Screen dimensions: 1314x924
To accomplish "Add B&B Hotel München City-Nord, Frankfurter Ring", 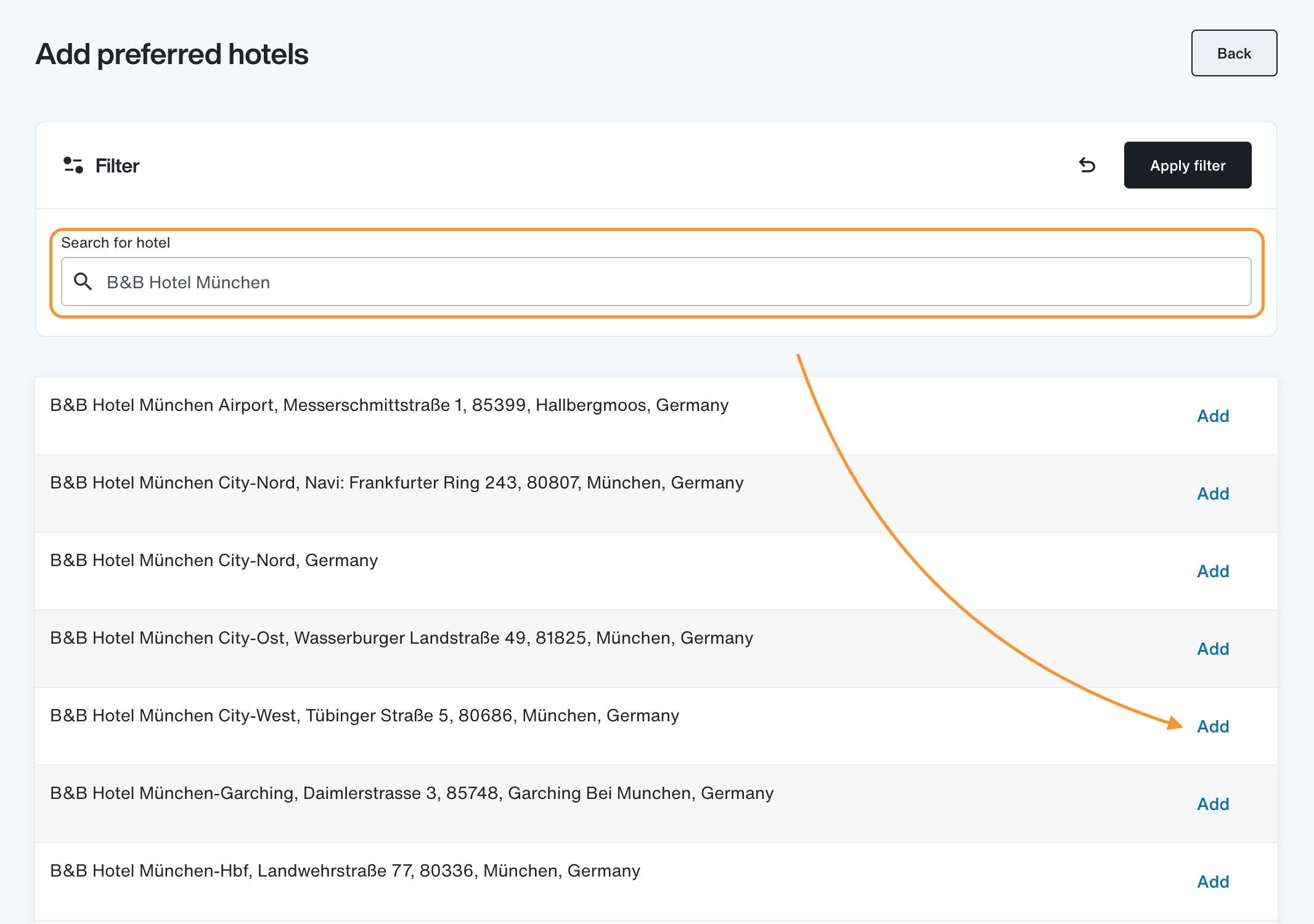I will coord(1213,493).
